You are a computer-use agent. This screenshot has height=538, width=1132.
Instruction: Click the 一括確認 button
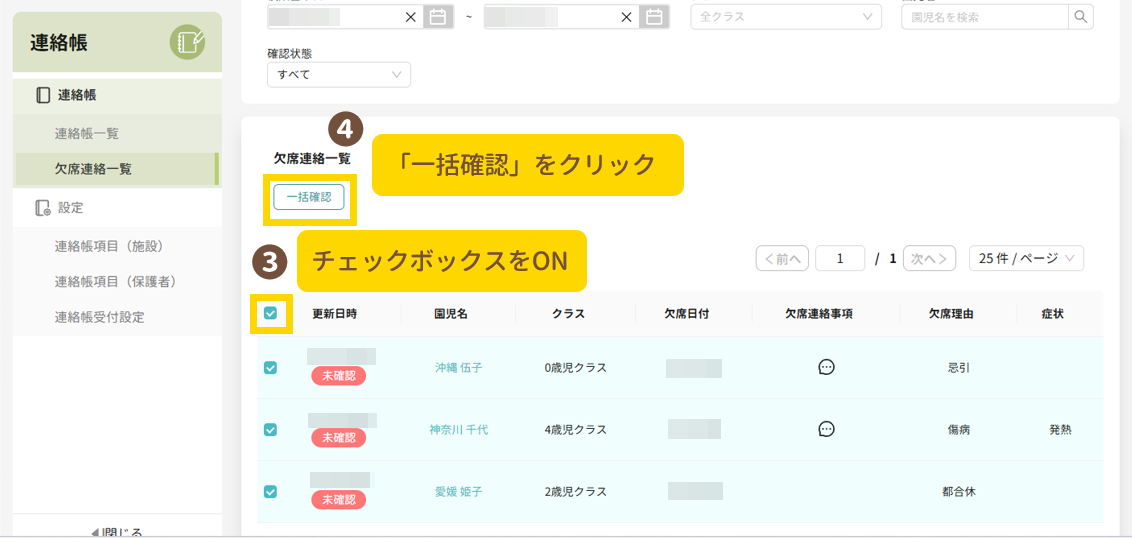pos(309,197)
